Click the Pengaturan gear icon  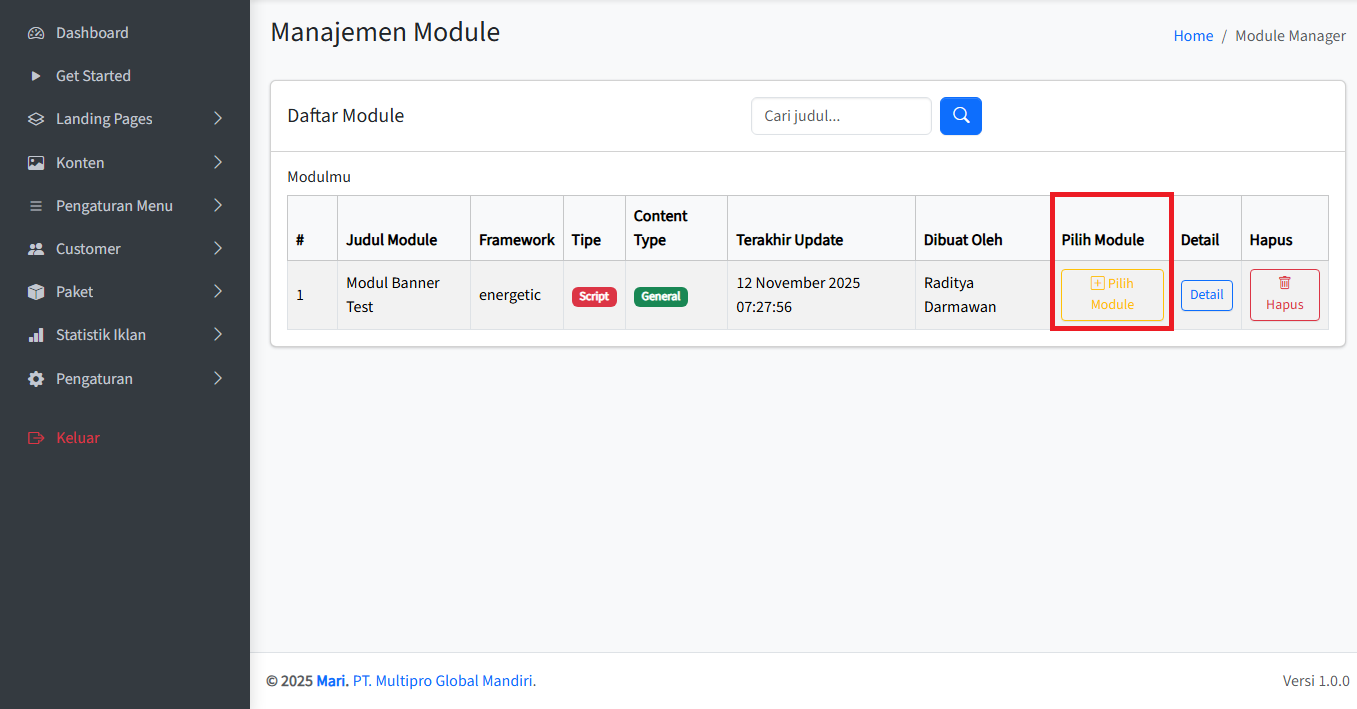pos(36,379)
